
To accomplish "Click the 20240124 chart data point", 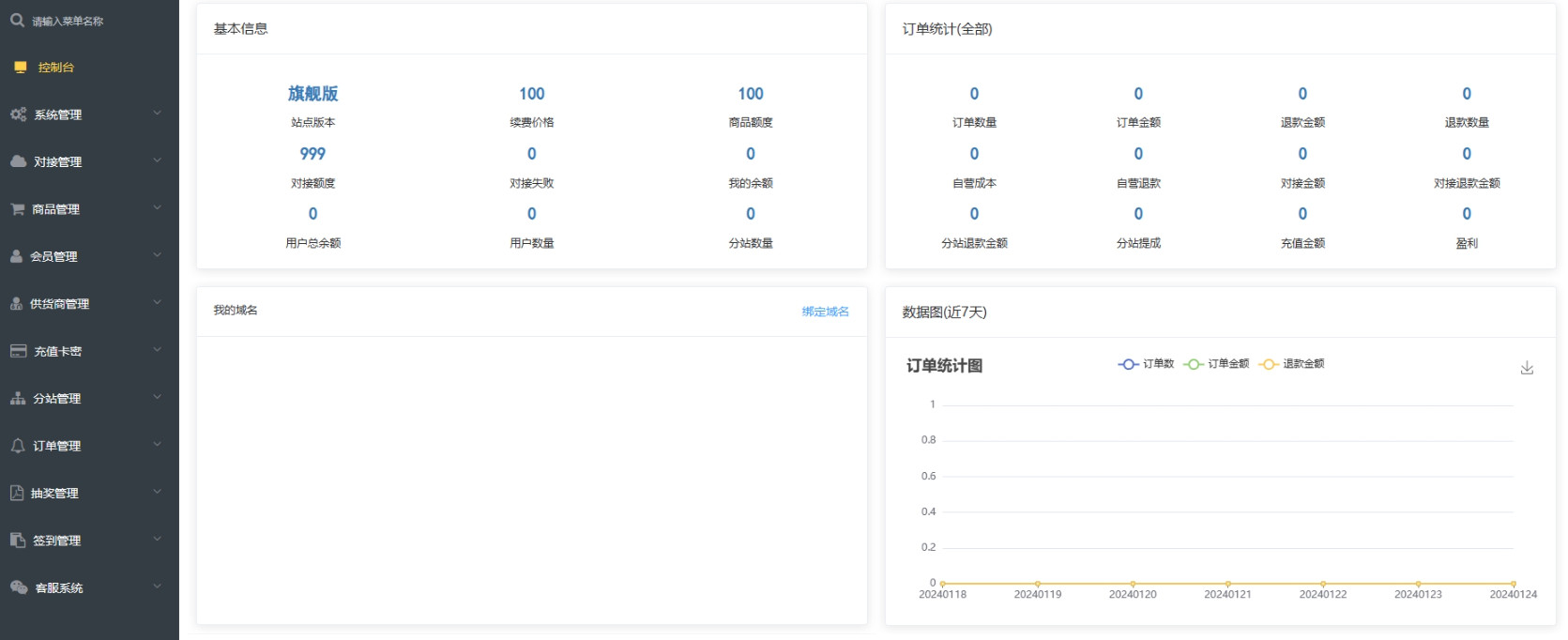I will (1514, 584).
